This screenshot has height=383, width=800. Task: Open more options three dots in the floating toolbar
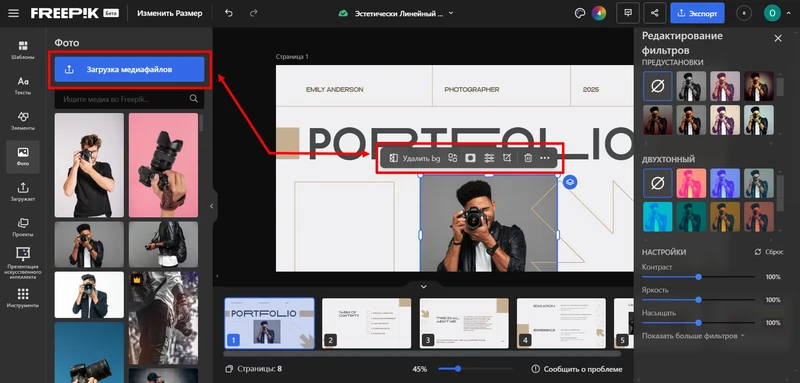[545, 159]
